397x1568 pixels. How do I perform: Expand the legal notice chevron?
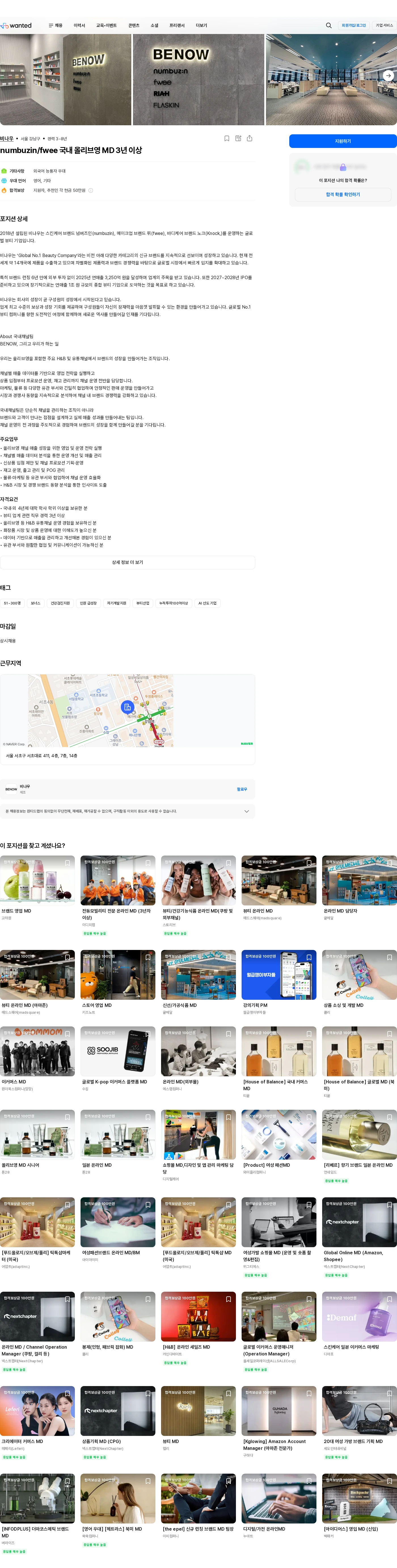[x=247, y=811]
